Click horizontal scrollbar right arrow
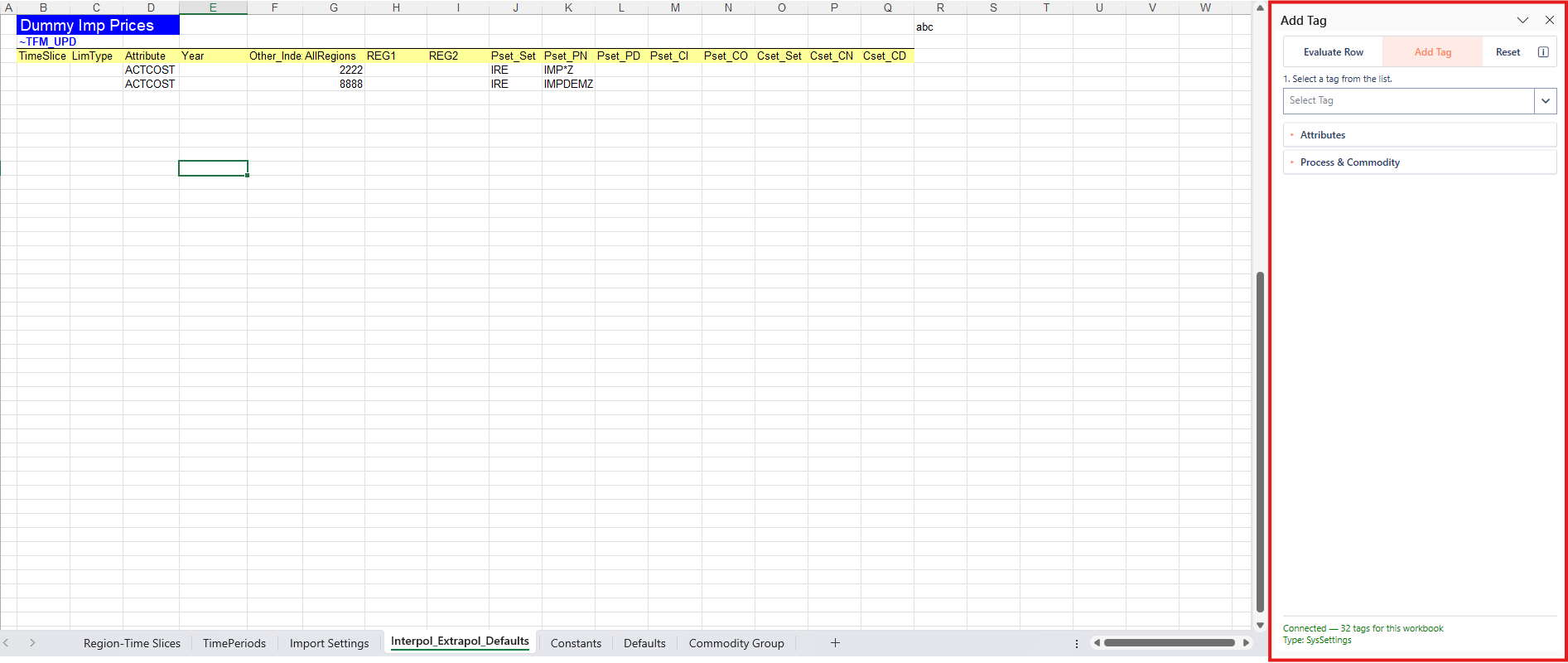The image size is (1568, 663). [x=1246, y=643]
